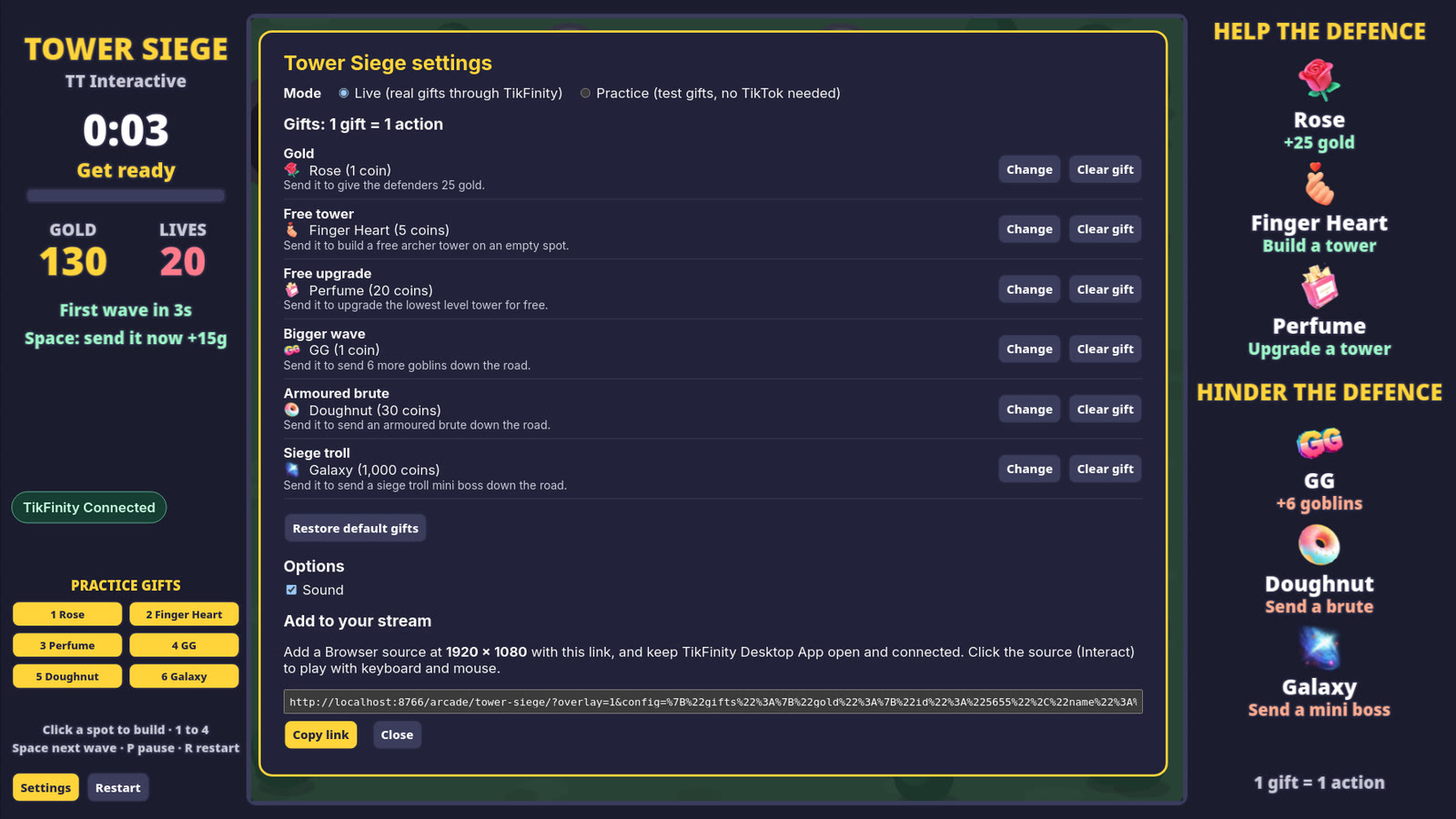Click the doughnut icon in the Armoured brute row
The image size is (1456, 819).
coord(292,409)
